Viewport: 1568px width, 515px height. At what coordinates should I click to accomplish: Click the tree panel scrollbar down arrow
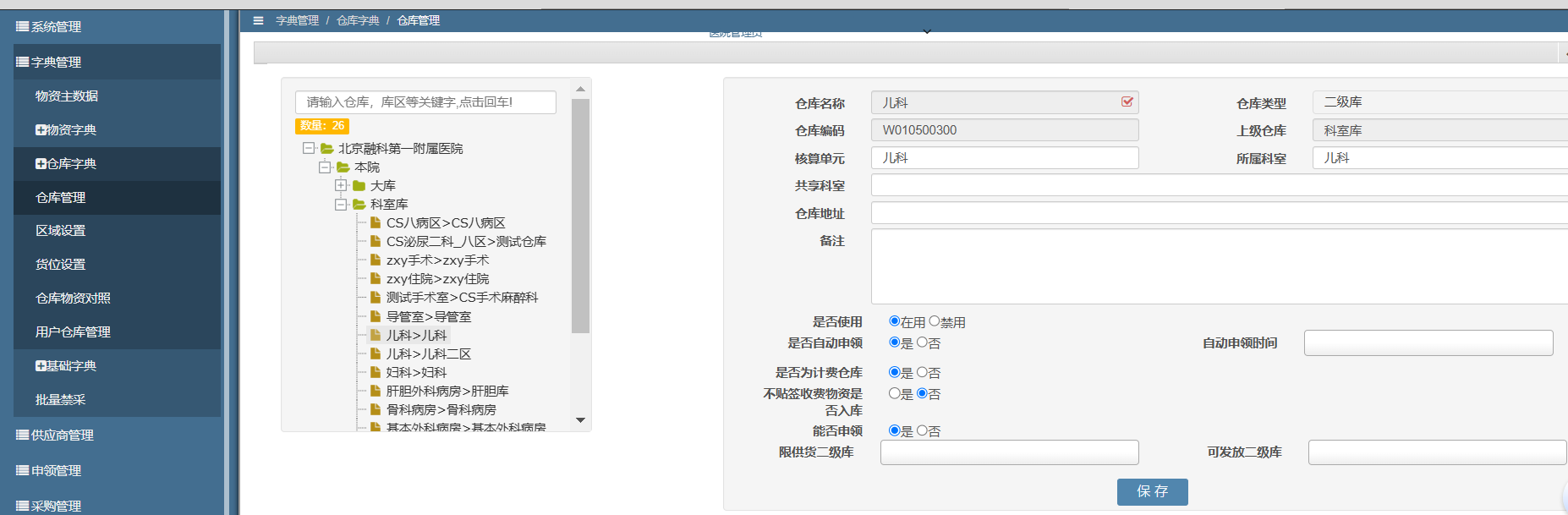580,419
